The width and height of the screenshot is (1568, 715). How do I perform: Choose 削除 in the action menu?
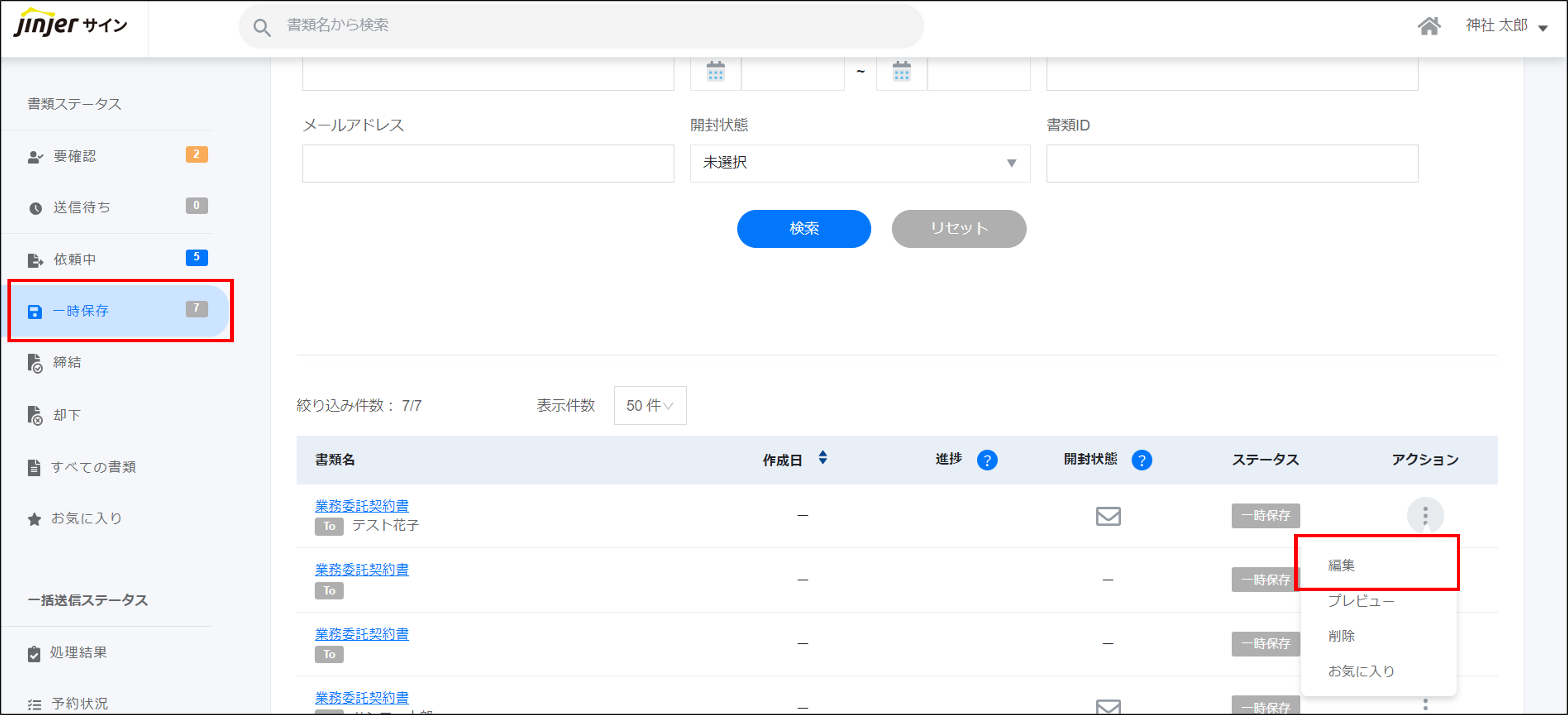(1341, 636)
